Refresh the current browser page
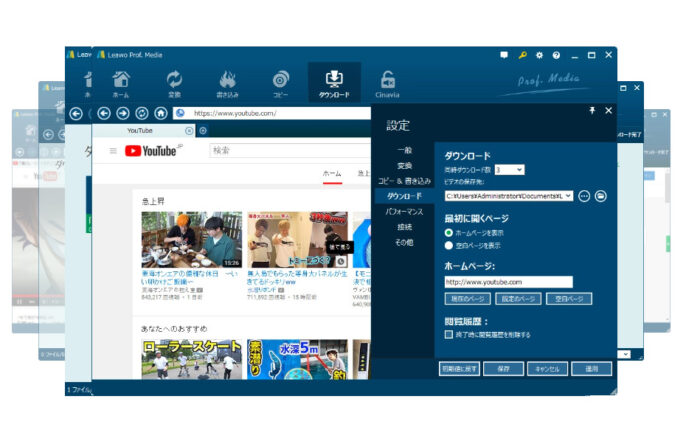This screenshot has width=700, height=444. pyautogui.click(x=142, y=113)
